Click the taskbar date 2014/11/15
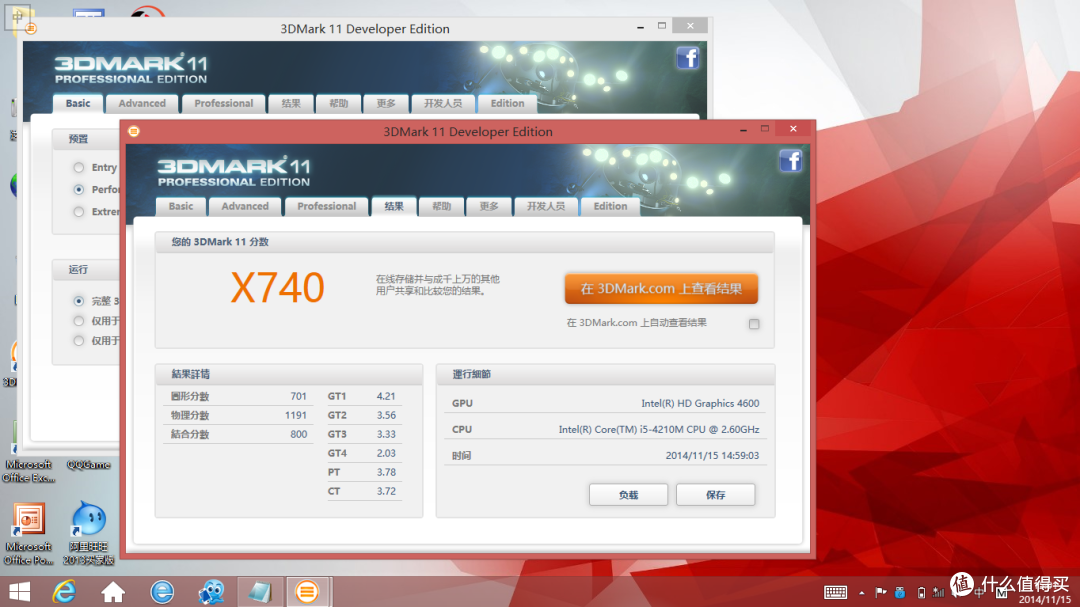Screen dimensions: 1080x607 coord(1044,600)
